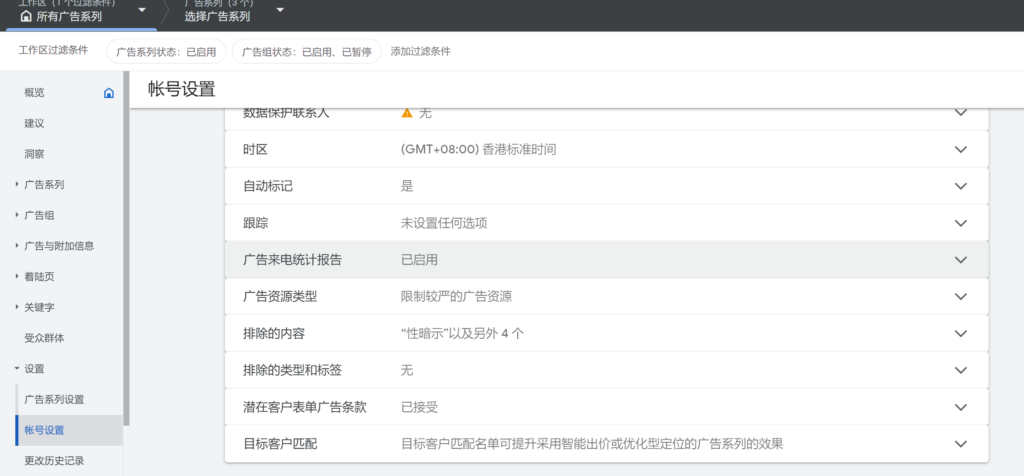Expand the 关键字 sidebar tree item
The image size is (1024, 476).
(17, 307)
